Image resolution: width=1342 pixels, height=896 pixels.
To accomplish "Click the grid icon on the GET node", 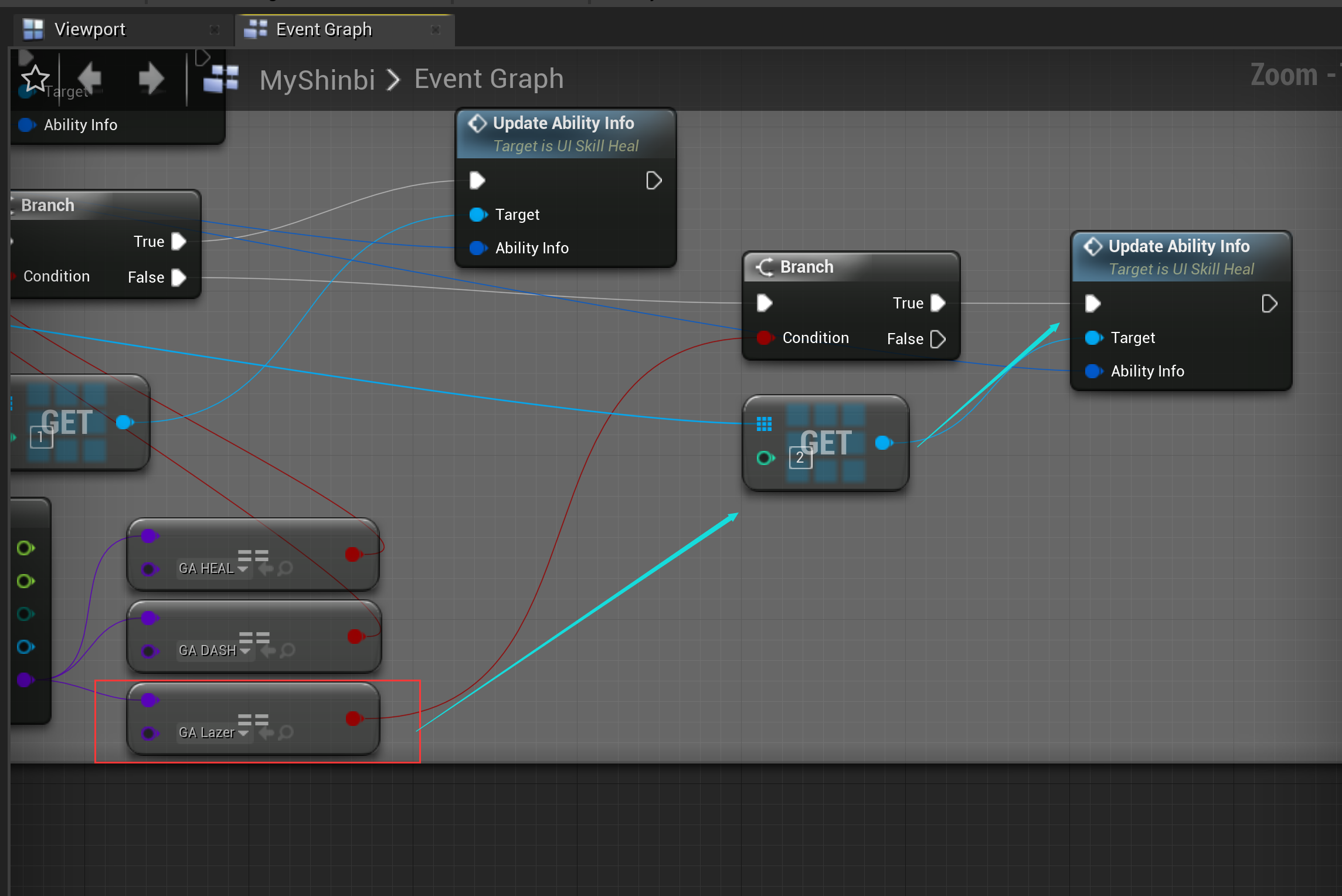I will 764,423.
